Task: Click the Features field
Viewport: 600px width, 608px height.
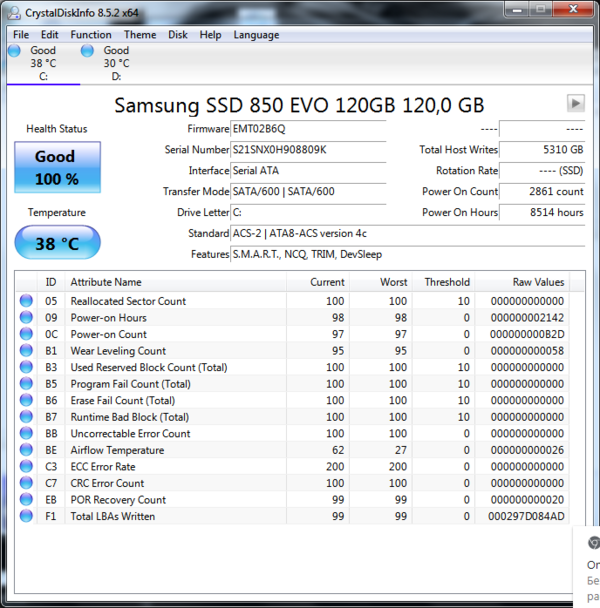Action: click(408, 254)
